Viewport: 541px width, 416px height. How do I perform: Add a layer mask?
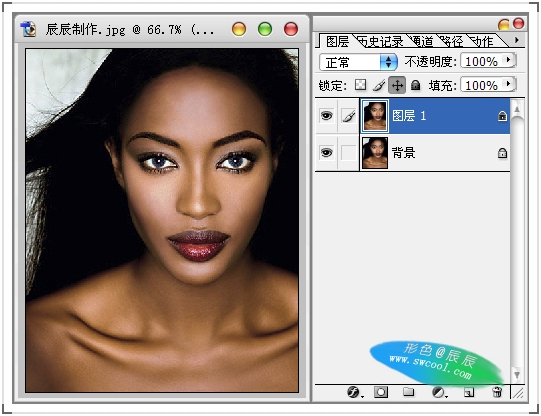pyautogui.click(x=381, y=392)
